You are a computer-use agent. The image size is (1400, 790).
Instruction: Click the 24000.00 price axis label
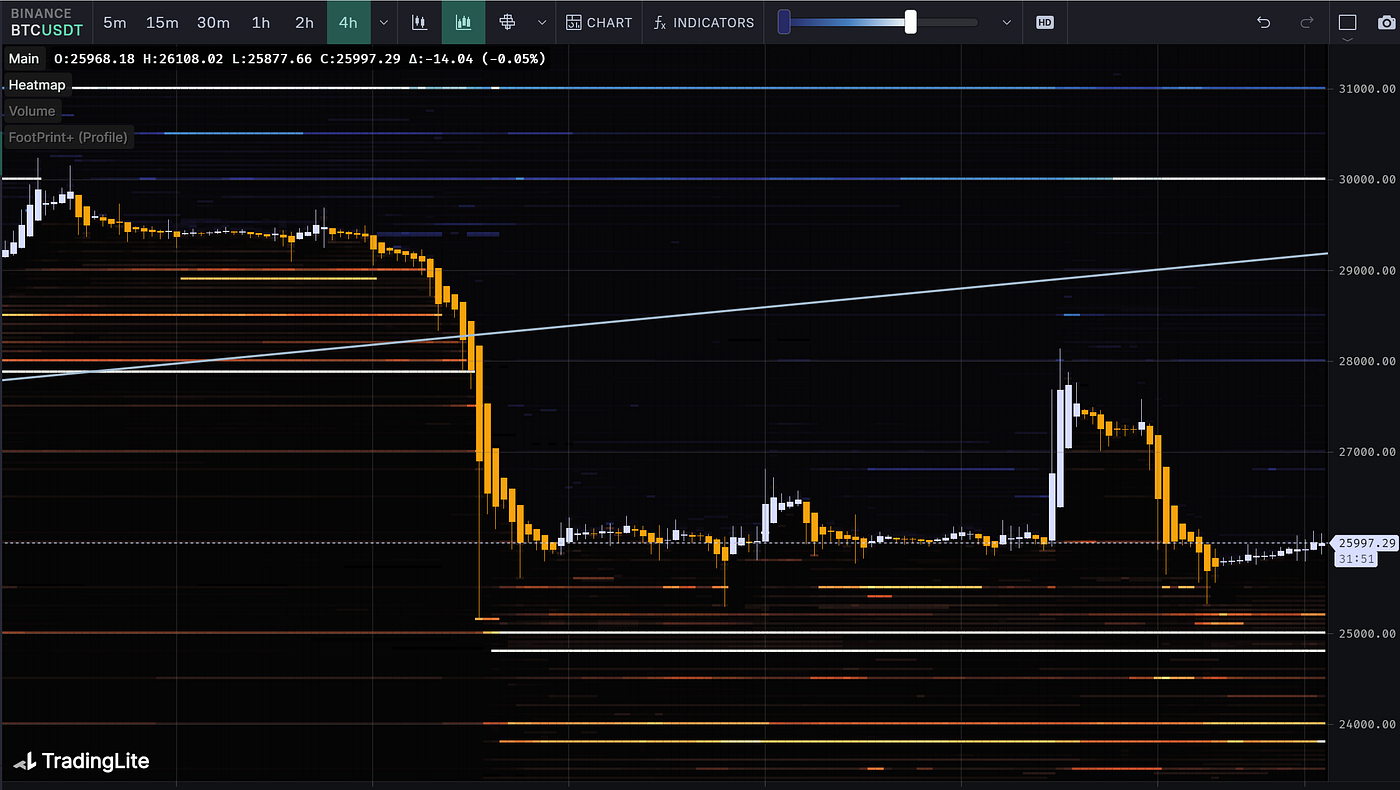1366,724
